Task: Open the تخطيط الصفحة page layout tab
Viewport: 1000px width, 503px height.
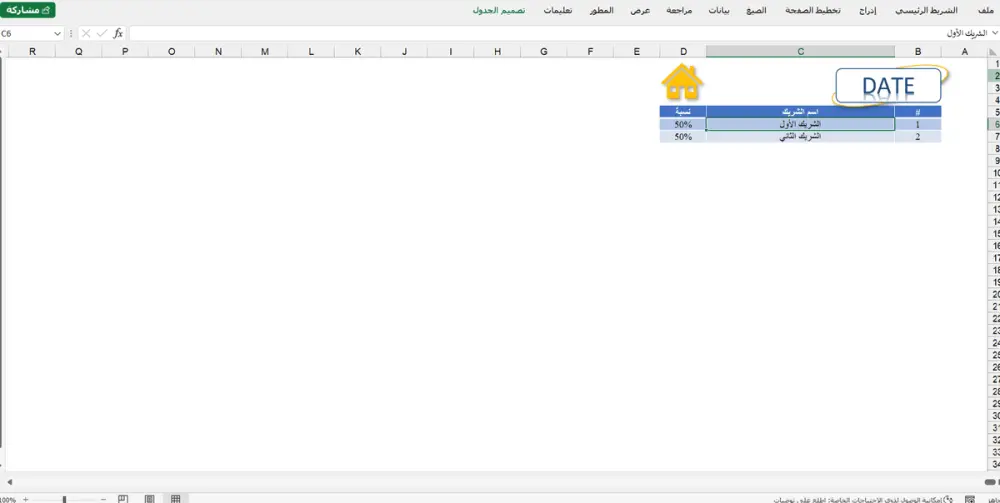Action: (x=812, y=11)
